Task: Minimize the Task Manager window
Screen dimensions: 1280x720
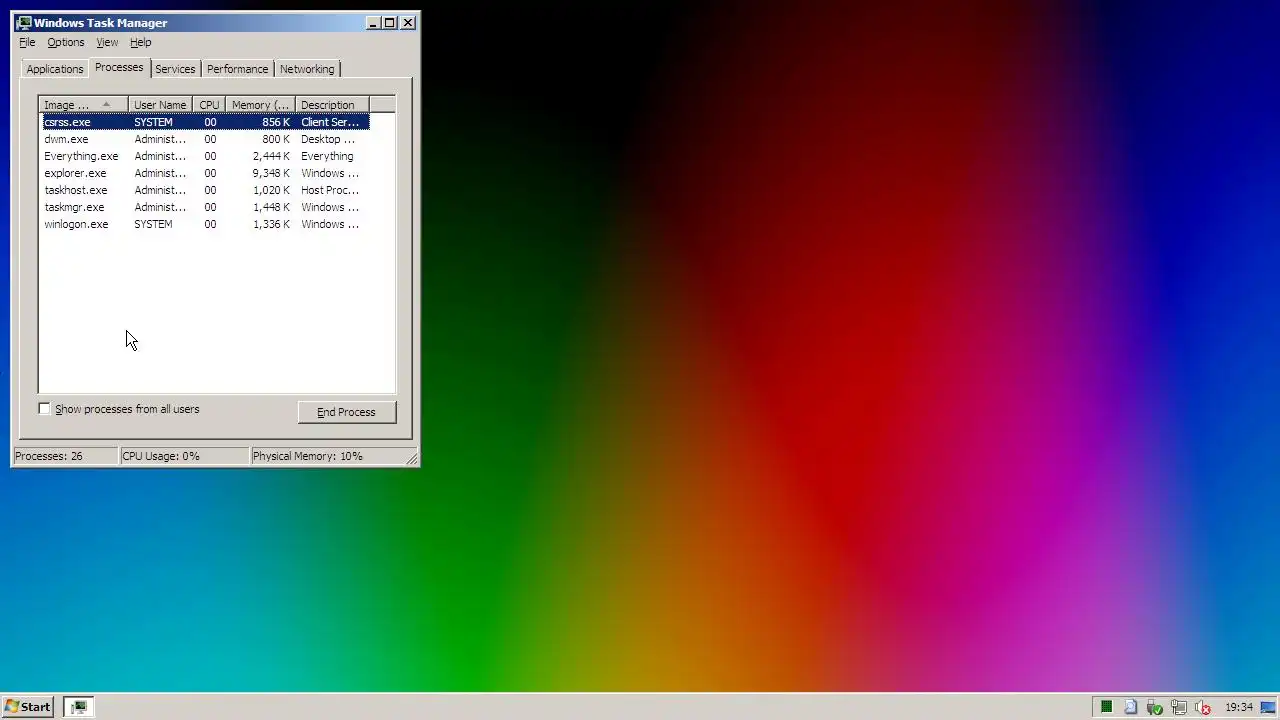Action: (x=373, y=23)
